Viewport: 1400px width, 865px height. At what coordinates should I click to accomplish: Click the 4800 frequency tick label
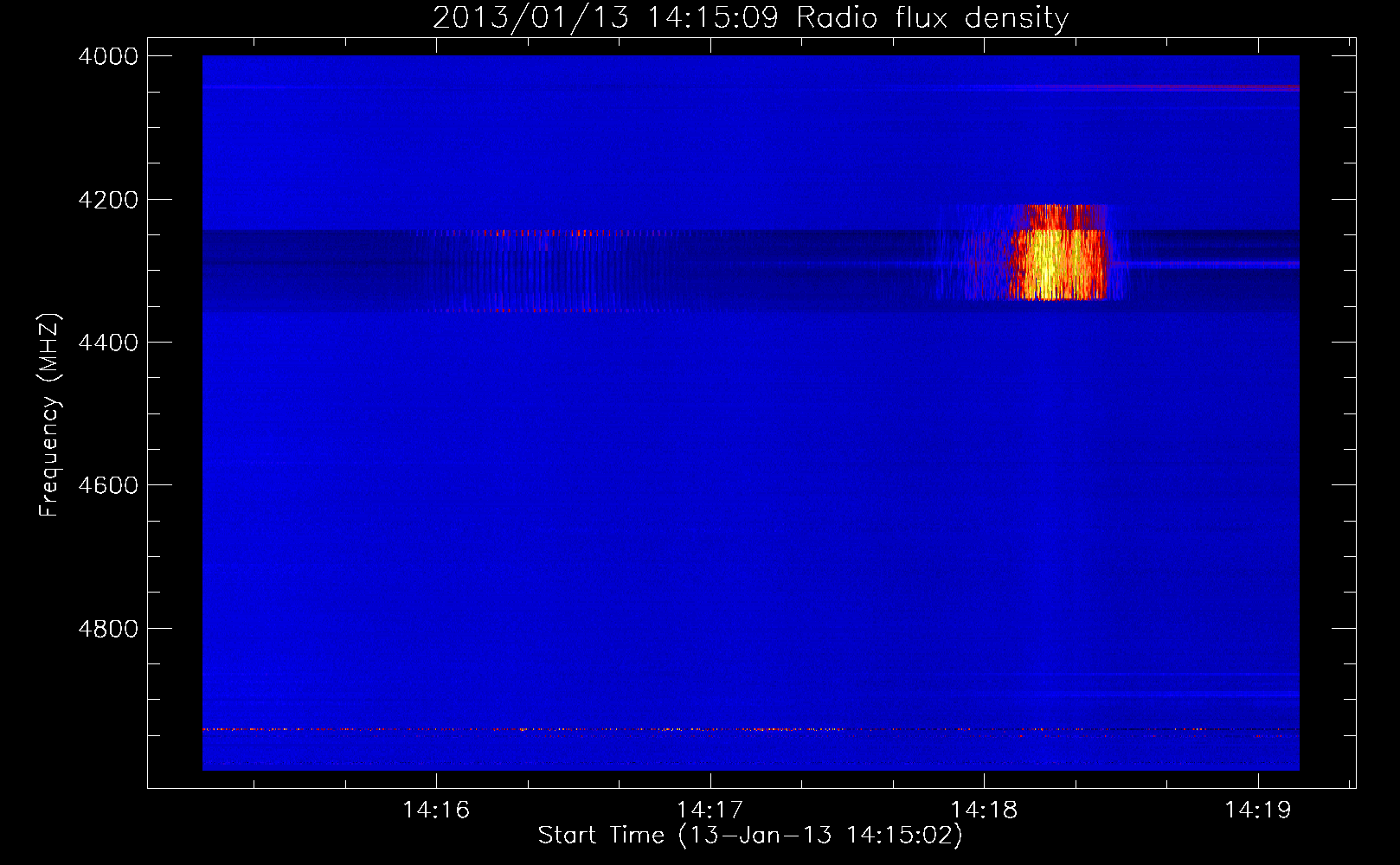[108, 629]
